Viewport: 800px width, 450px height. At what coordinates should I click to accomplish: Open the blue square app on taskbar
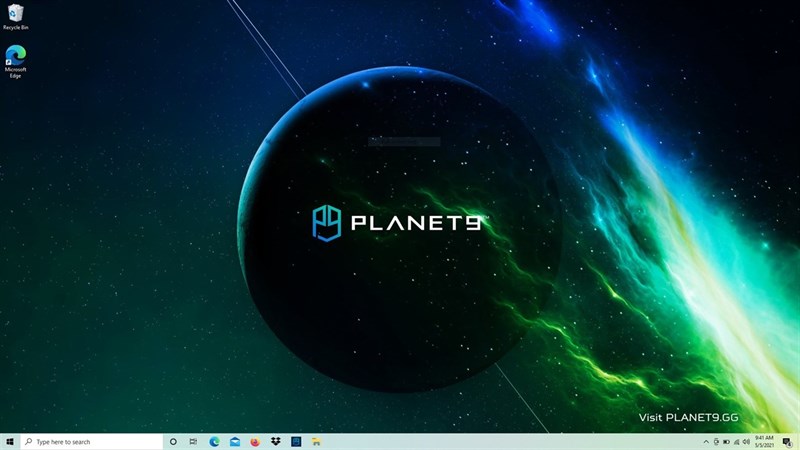pos(296,442)
